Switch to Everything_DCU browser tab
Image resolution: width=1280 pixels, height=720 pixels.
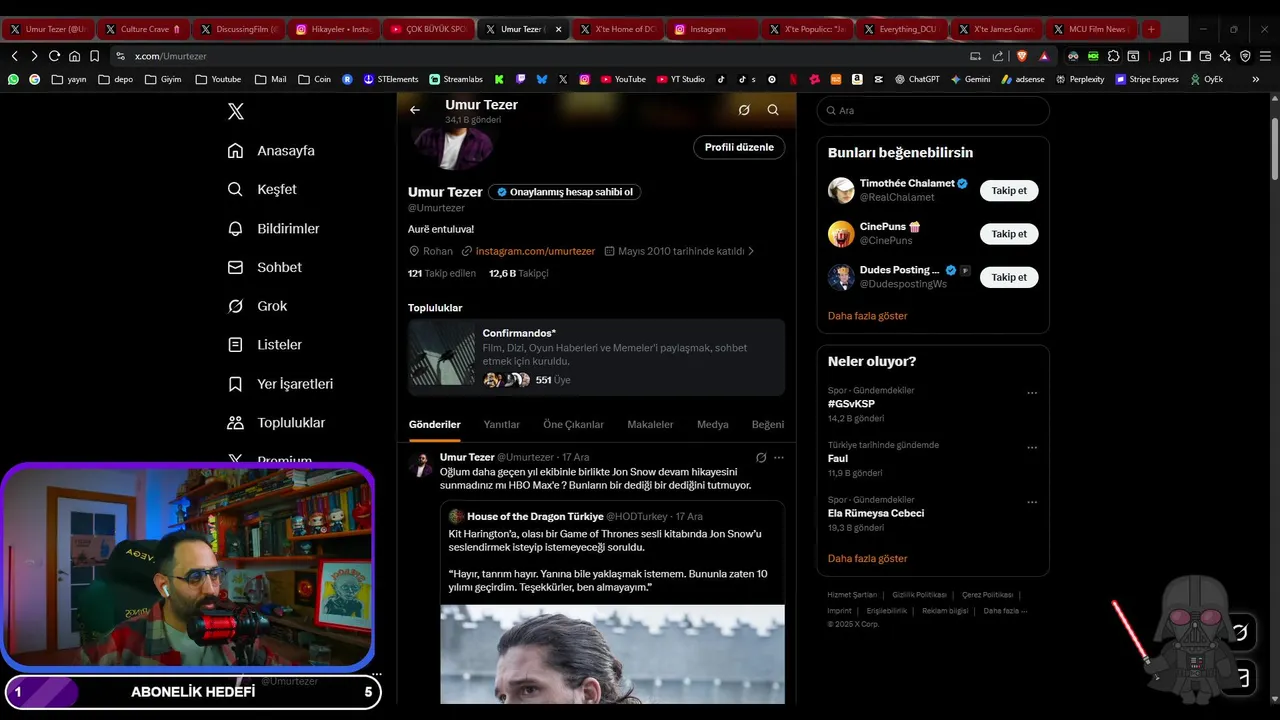(902, 29)
